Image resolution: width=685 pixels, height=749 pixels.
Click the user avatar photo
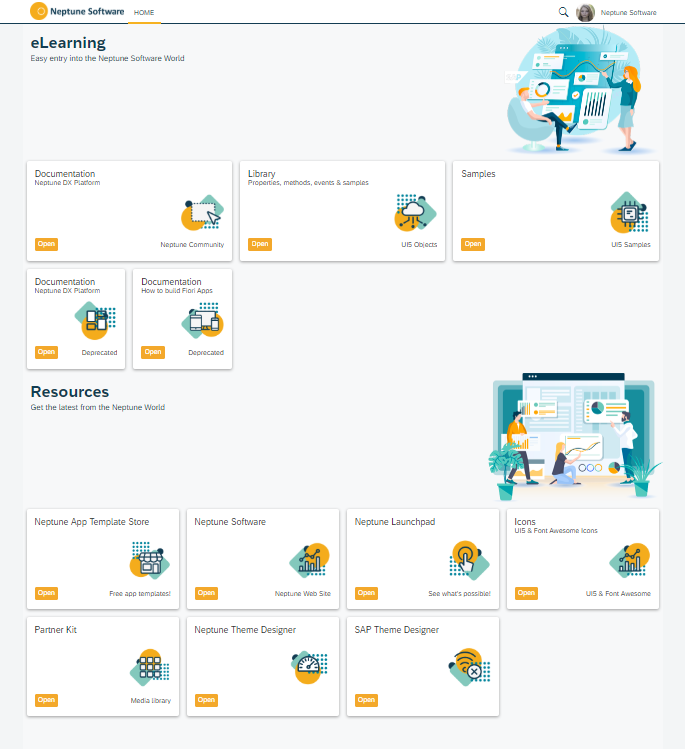[x=585, y=12]
